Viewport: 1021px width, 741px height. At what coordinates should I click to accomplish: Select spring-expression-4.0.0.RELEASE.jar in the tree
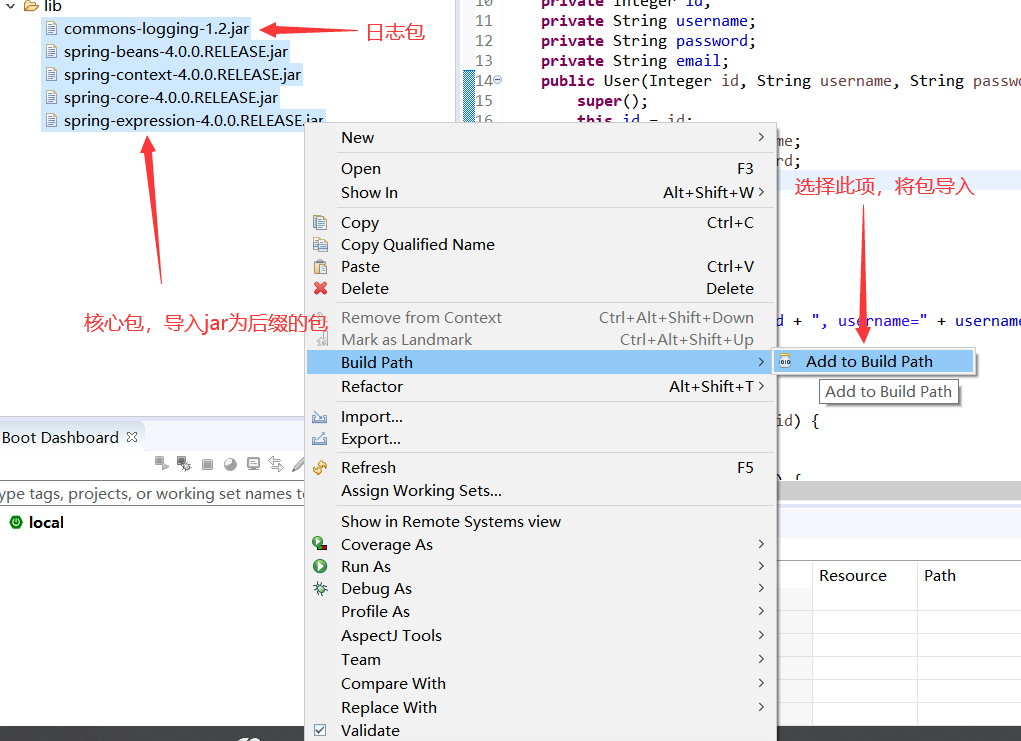click(x=193, y=120)
